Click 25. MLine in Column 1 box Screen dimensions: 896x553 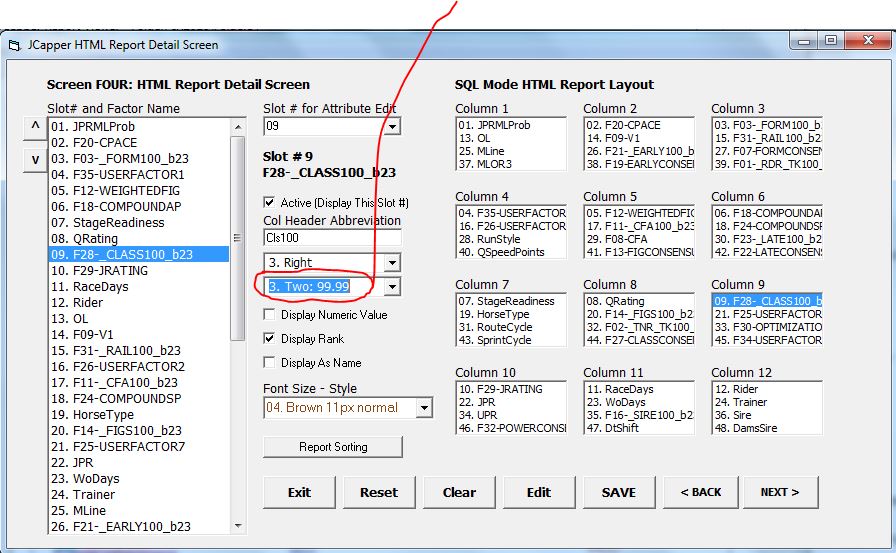(x=511, y=151)
